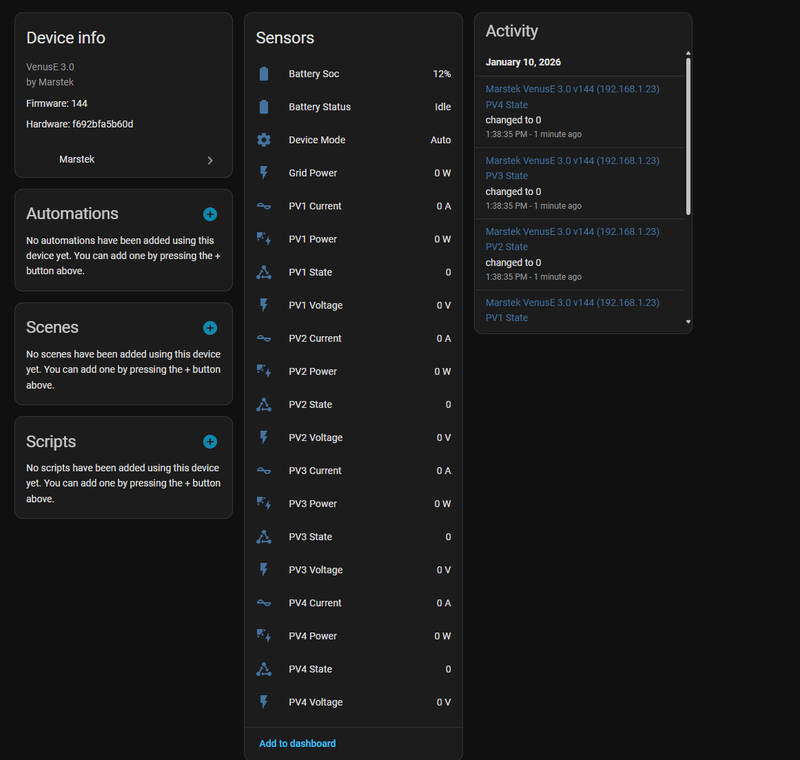This screenshot has height=760, width=800.
Task: Click the PV1 Current icon
Action: (264, 206)
